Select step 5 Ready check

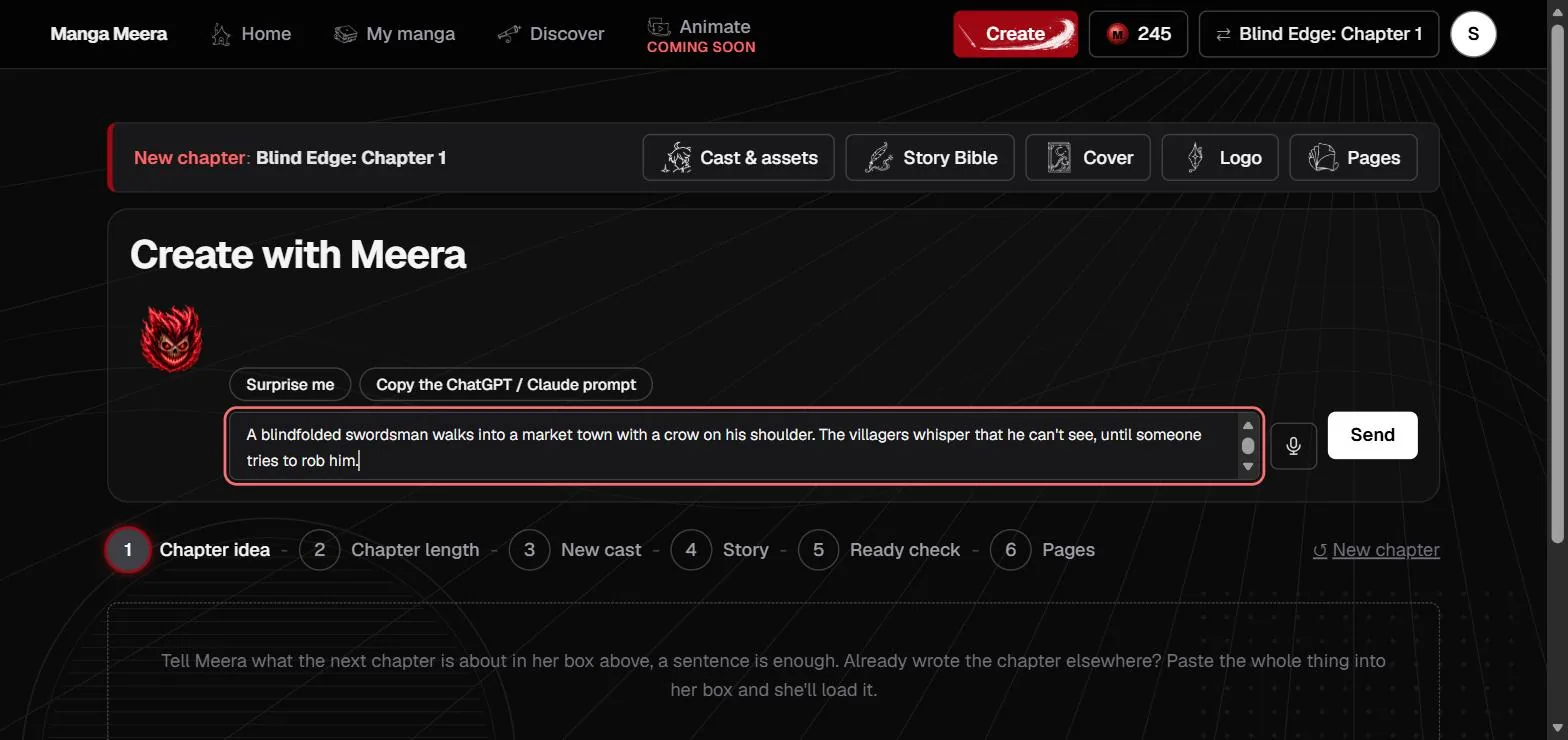click(x=880, y=550)
